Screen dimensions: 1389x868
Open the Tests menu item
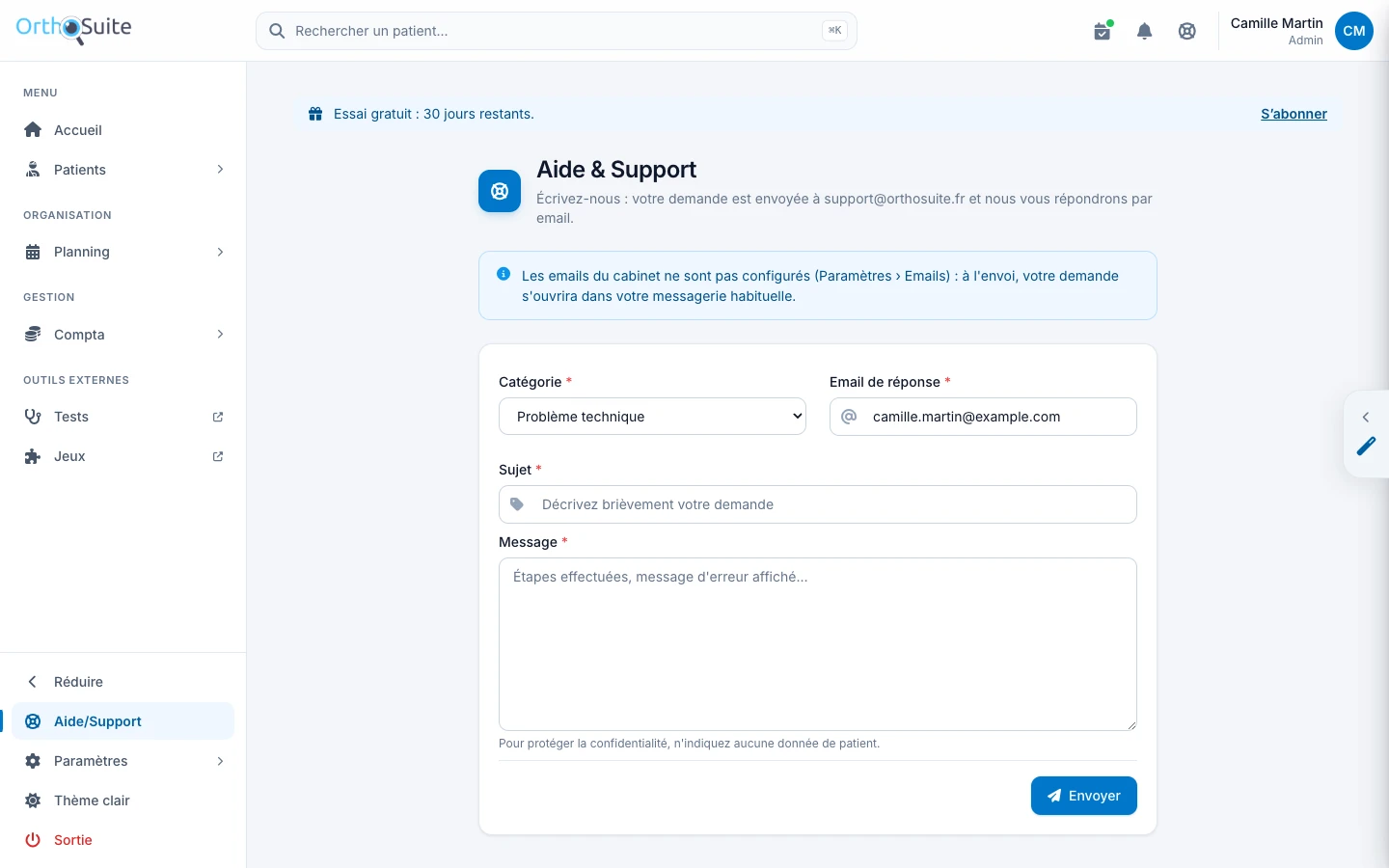tap(123, 417)
